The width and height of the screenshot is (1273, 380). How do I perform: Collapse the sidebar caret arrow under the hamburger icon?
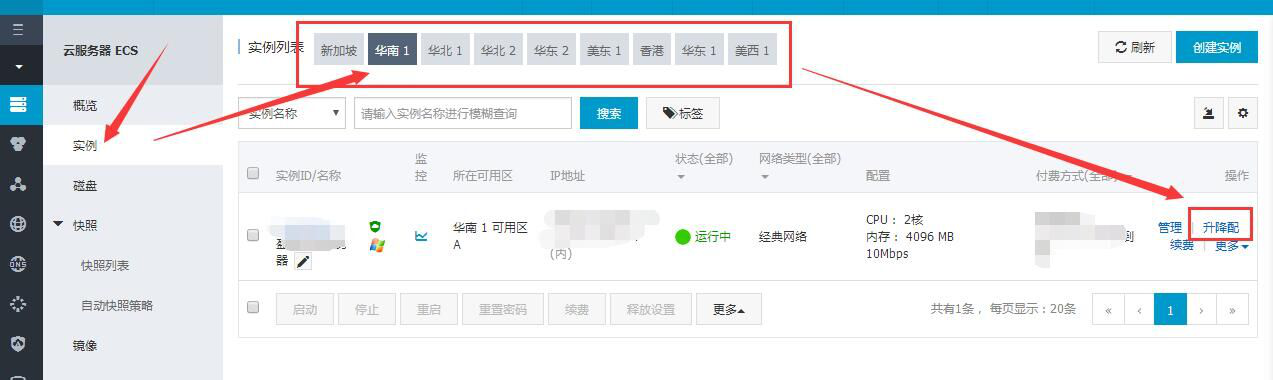[x=18, y=68]
